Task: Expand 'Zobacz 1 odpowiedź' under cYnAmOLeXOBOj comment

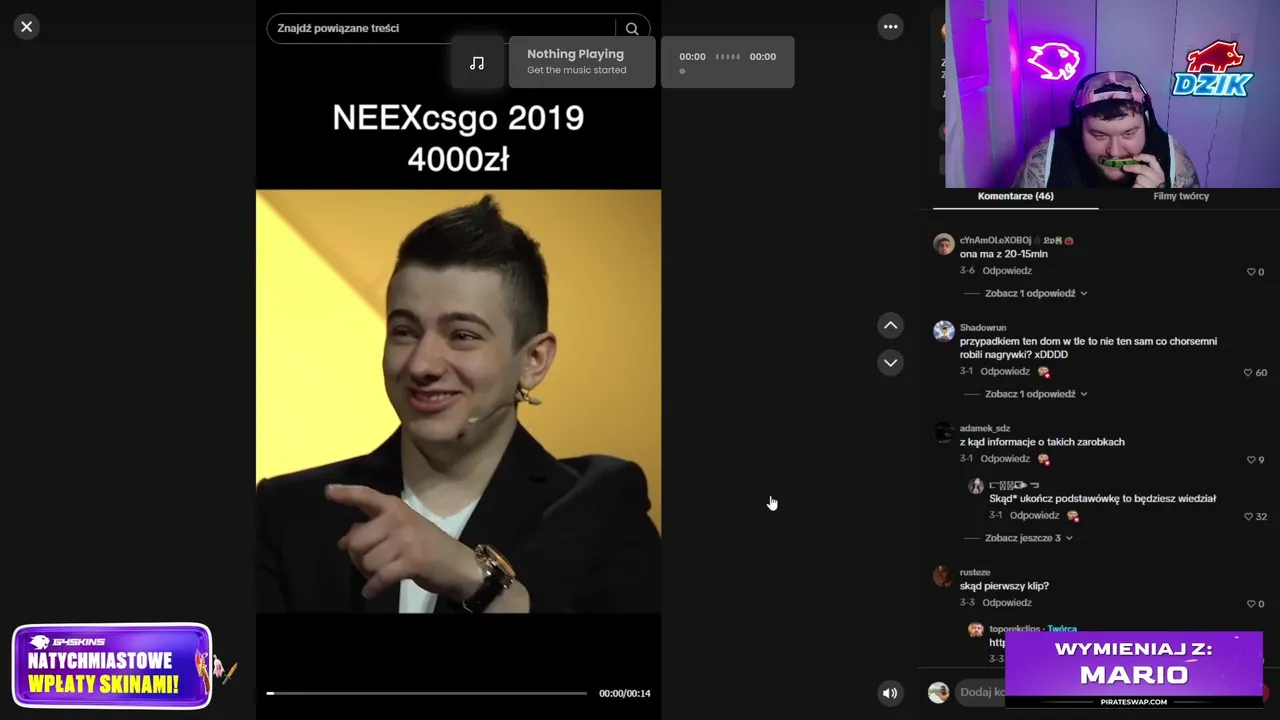Action: coord(1035,293)
